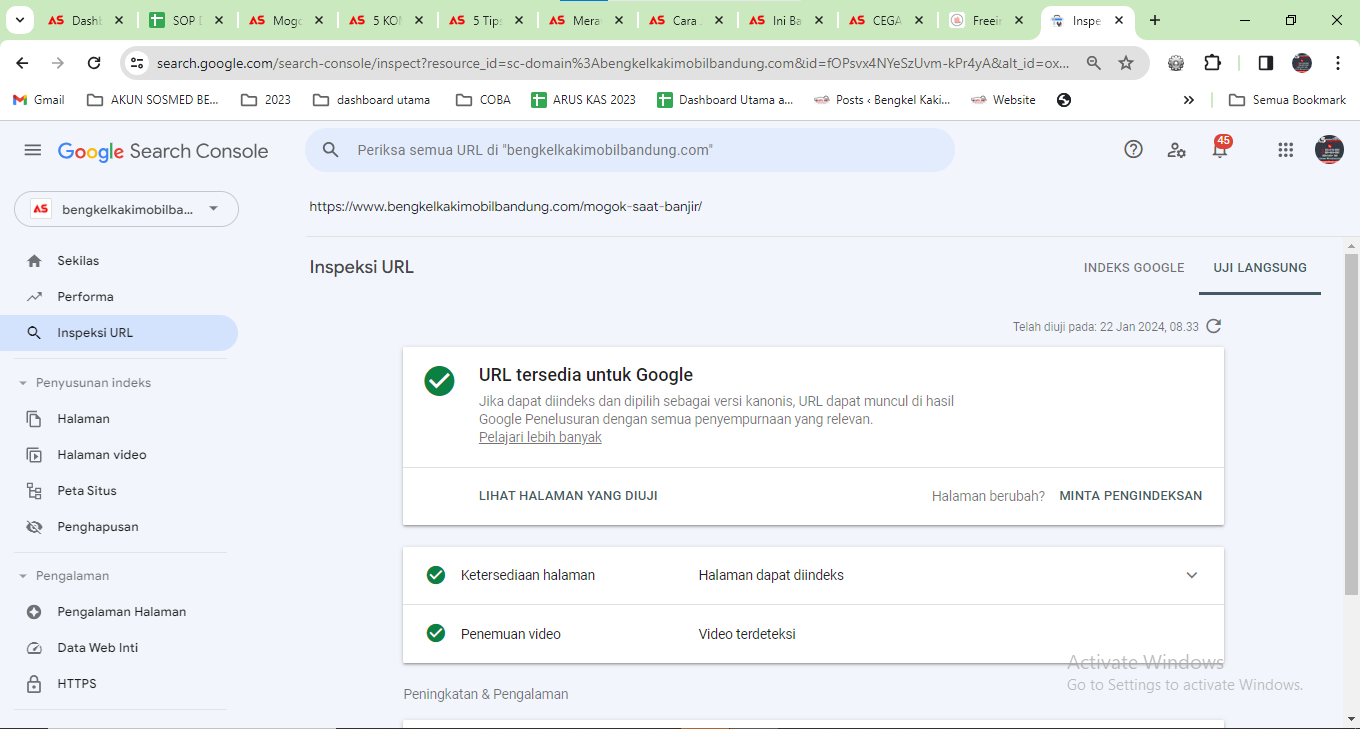Open the AKUN SOSMED BE... bookmark folder
The height and width of the screenshot is (729, 1360).
point(153,100)
